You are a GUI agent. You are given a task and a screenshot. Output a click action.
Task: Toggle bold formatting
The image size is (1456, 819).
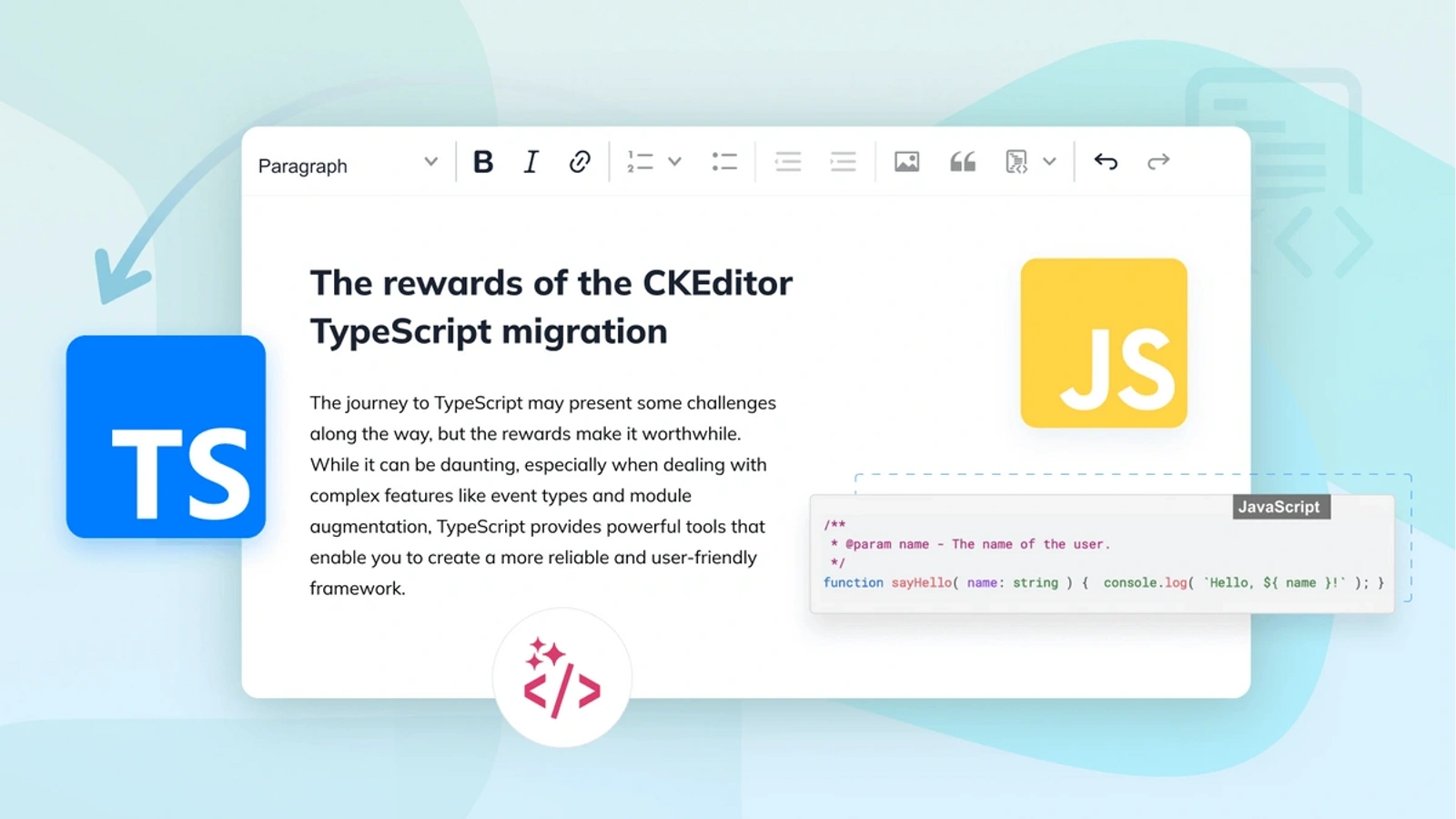tap(483, 162)
